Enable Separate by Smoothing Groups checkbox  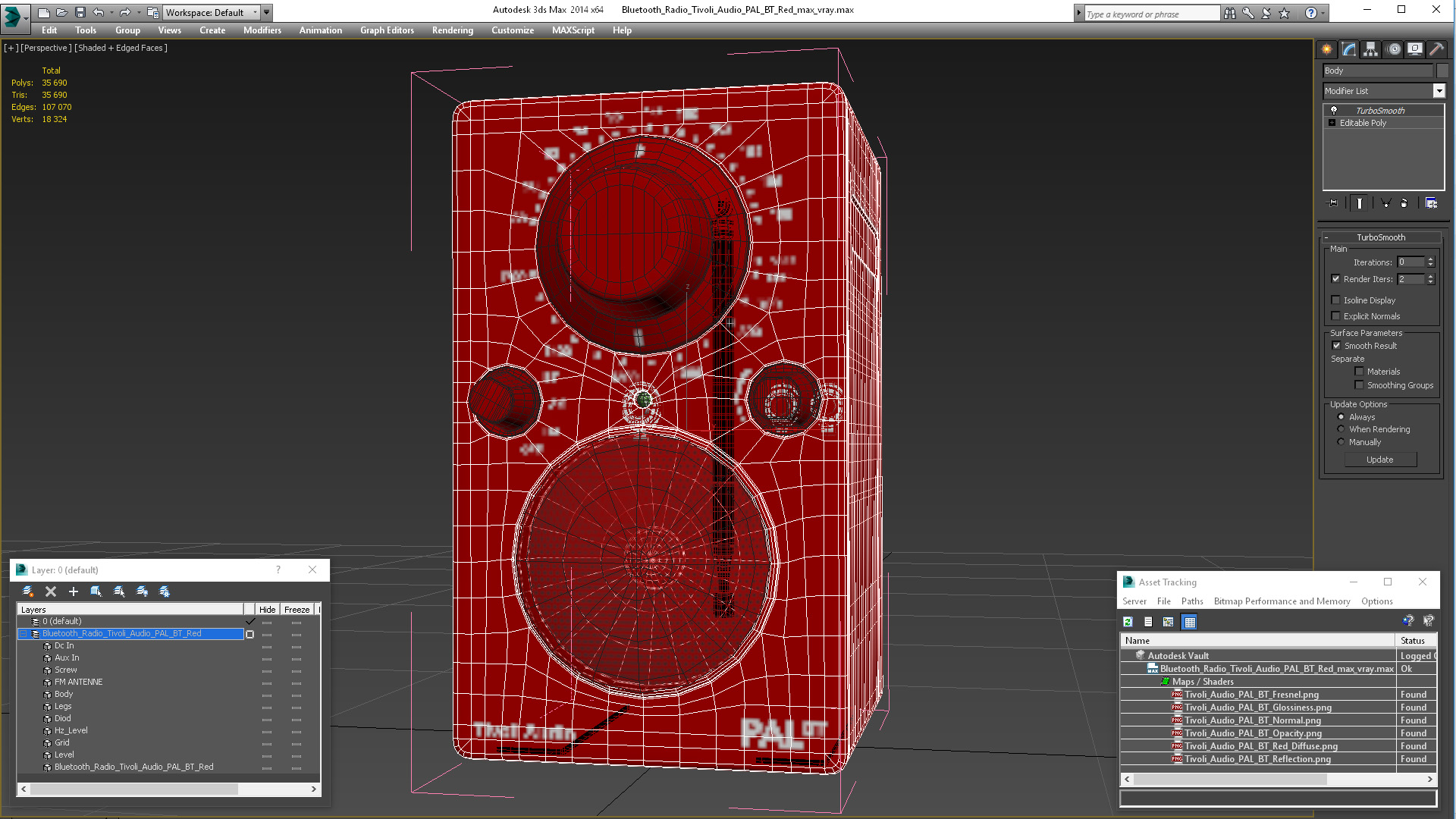tap(1359, 385)
